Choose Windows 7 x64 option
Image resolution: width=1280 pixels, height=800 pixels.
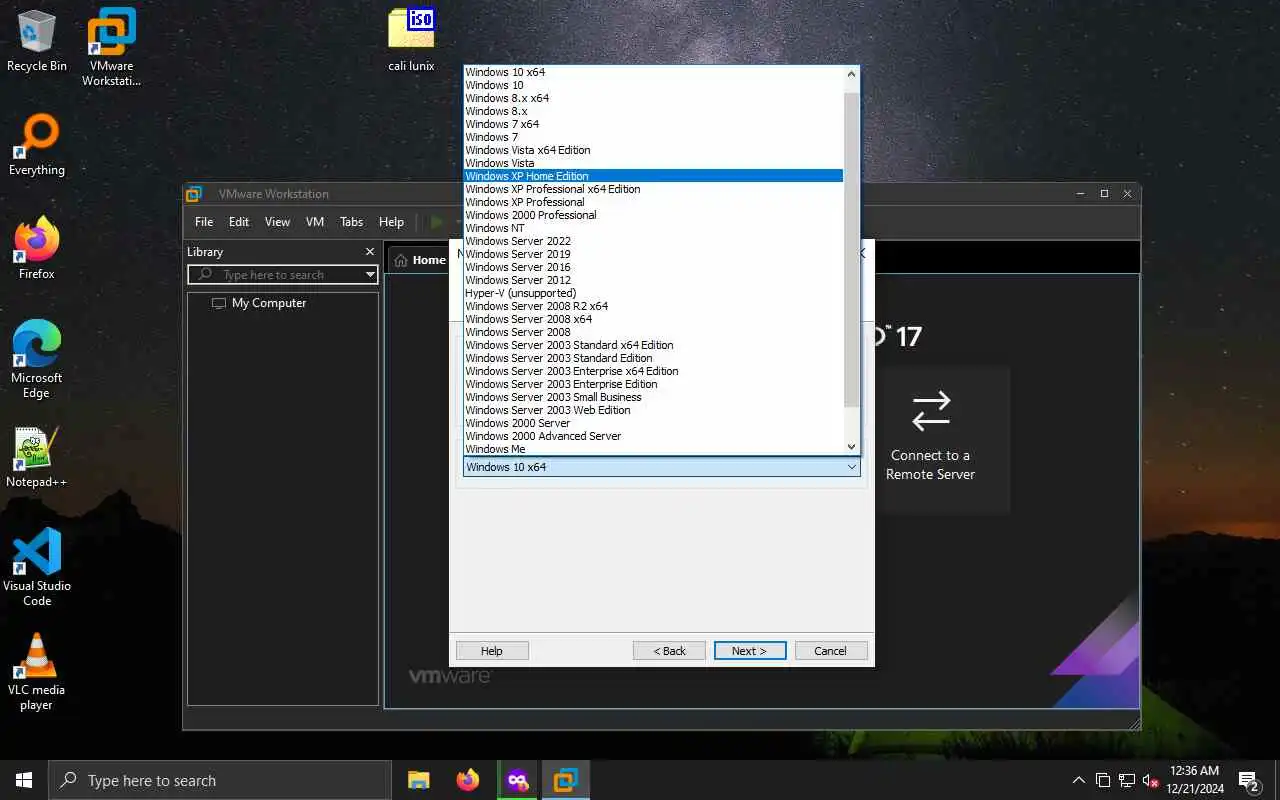tap(654, 124)
